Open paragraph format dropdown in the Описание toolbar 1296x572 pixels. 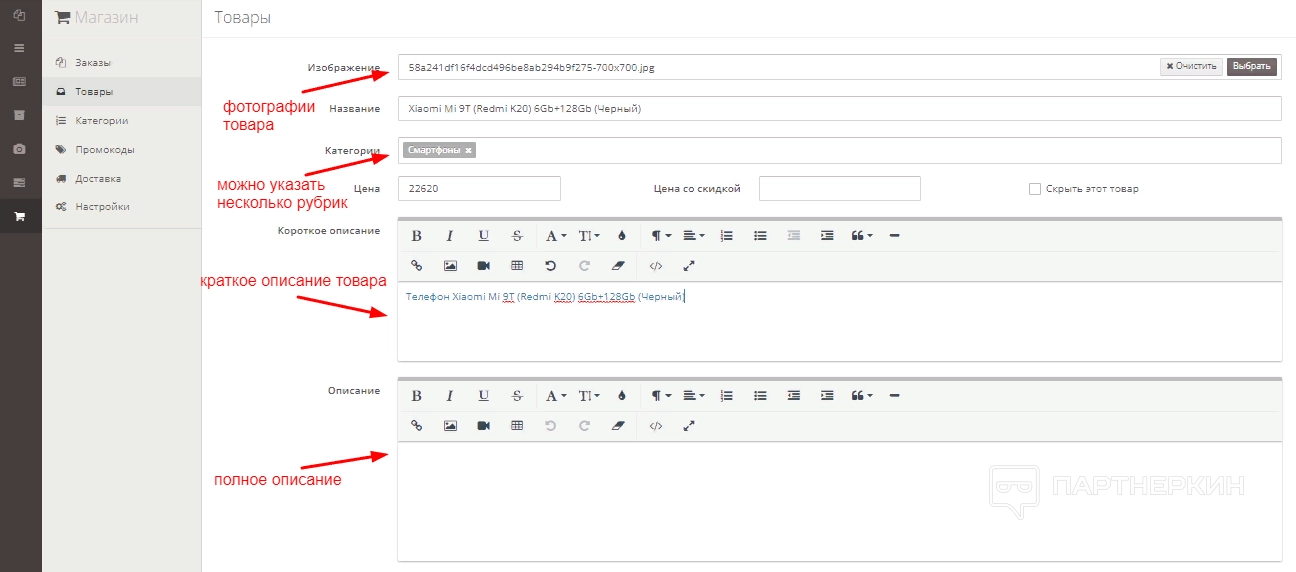click(x=661, y=396)
